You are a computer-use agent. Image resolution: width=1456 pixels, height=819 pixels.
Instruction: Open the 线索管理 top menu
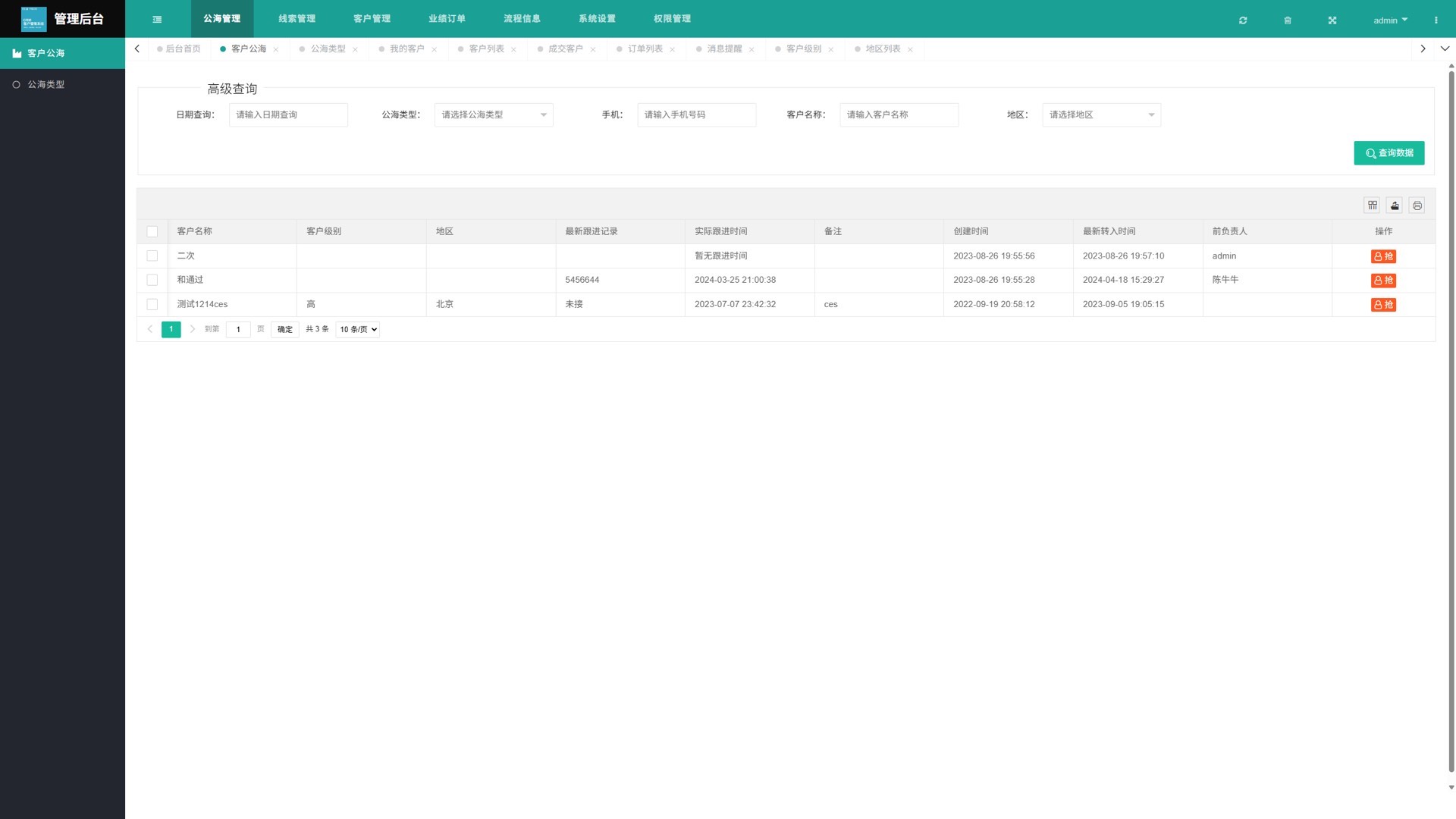click(x=297, y=19)
